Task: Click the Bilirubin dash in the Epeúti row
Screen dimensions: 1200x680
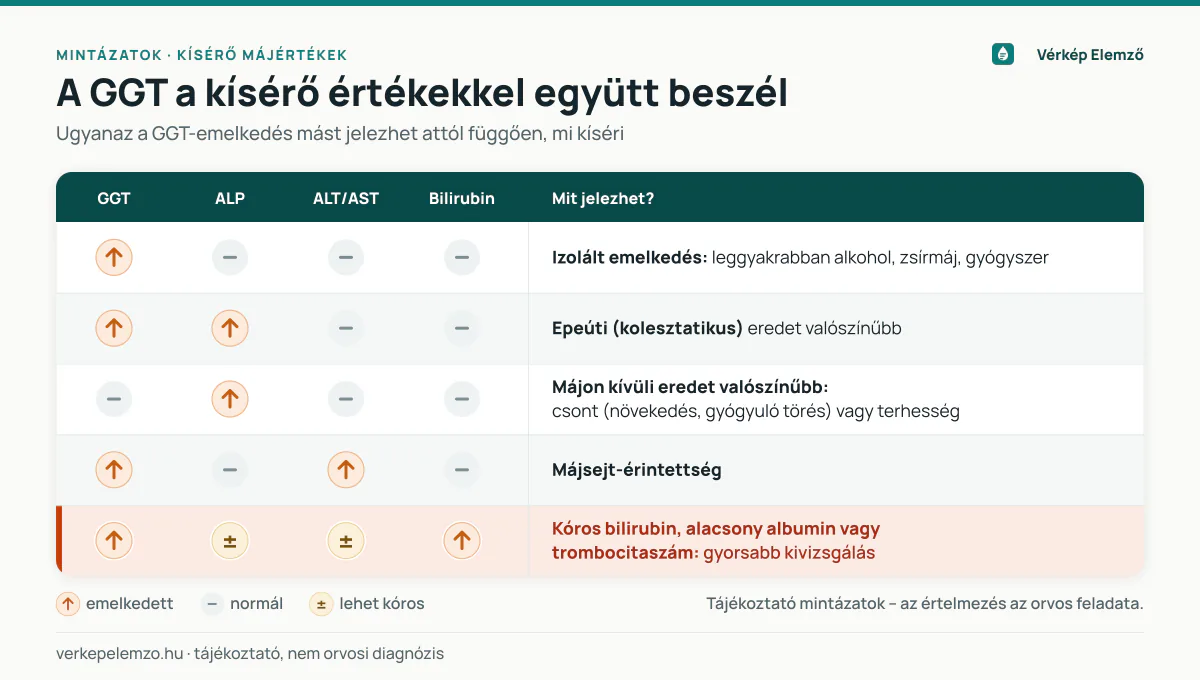Action: pyautogui.click(x=462, y=328)
